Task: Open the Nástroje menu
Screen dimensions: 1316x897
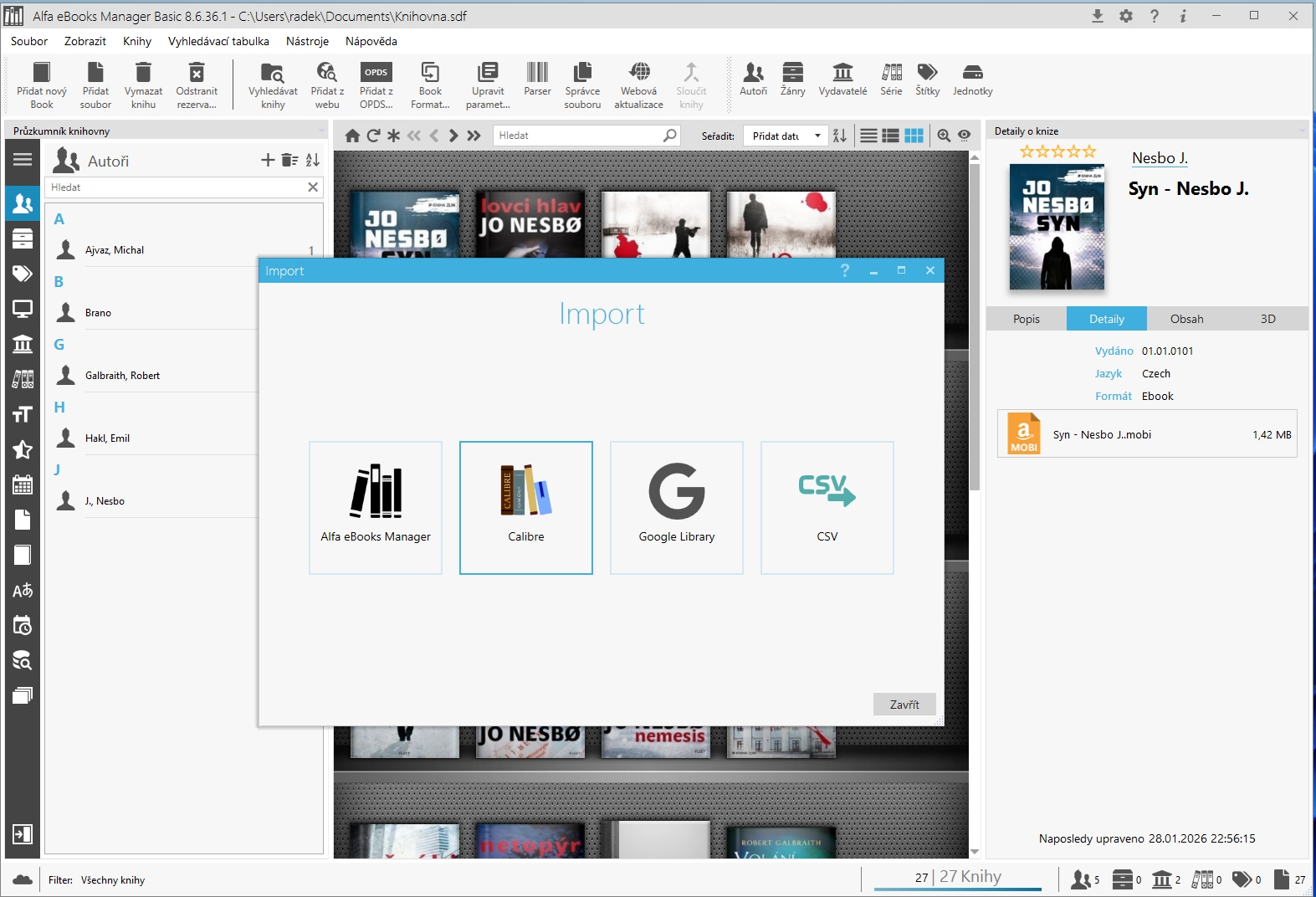Action: (x=307, y=41)
